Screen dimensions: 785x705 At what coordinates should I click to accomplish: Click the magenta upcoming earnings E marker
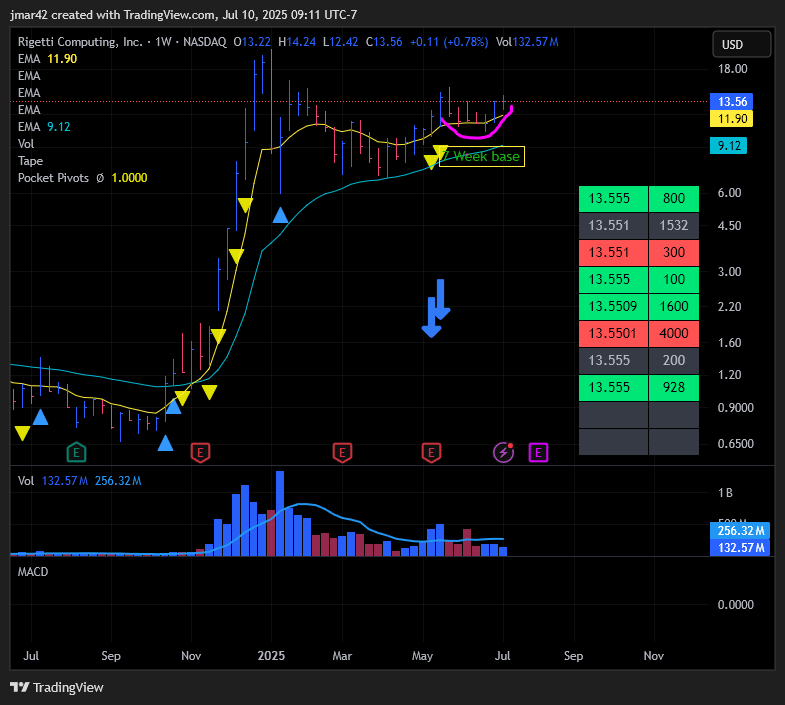pyautogui.click(x=538, y=453)
